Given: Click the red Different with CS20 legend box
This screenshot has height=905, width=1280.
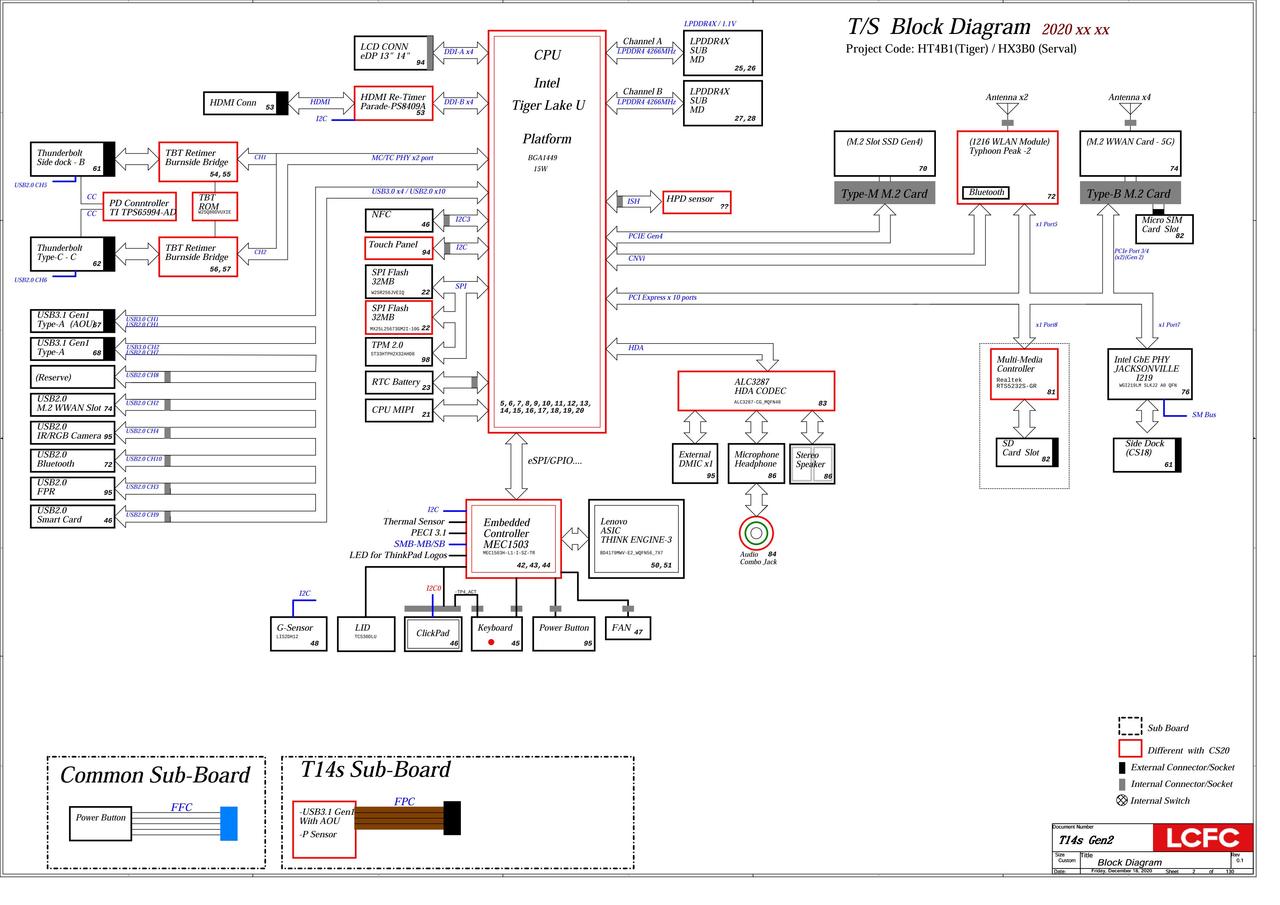Looking at the screenshot, I should (x=1130, y=748).
